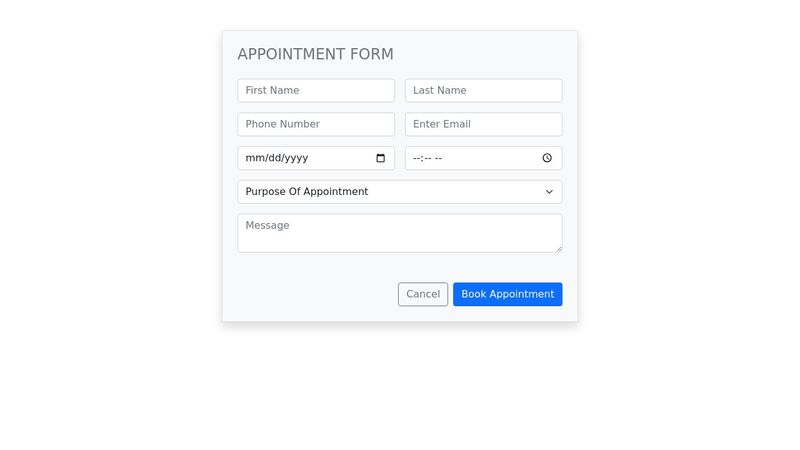800x450 pixels.
Task: Focus the Message text area
Action: tap(400, 233)
